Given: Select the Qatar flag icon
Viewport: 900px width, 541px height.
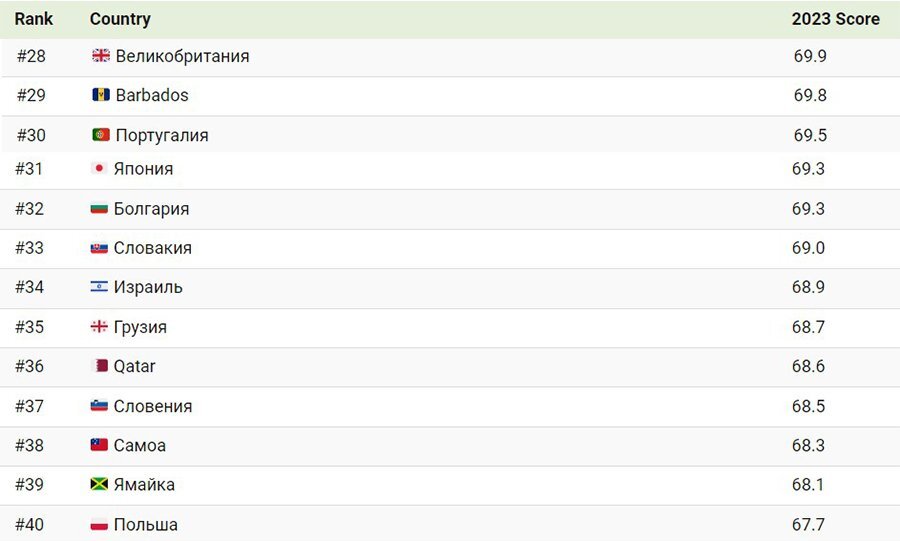Looking at the screenshot, I should tap(100, 365).
